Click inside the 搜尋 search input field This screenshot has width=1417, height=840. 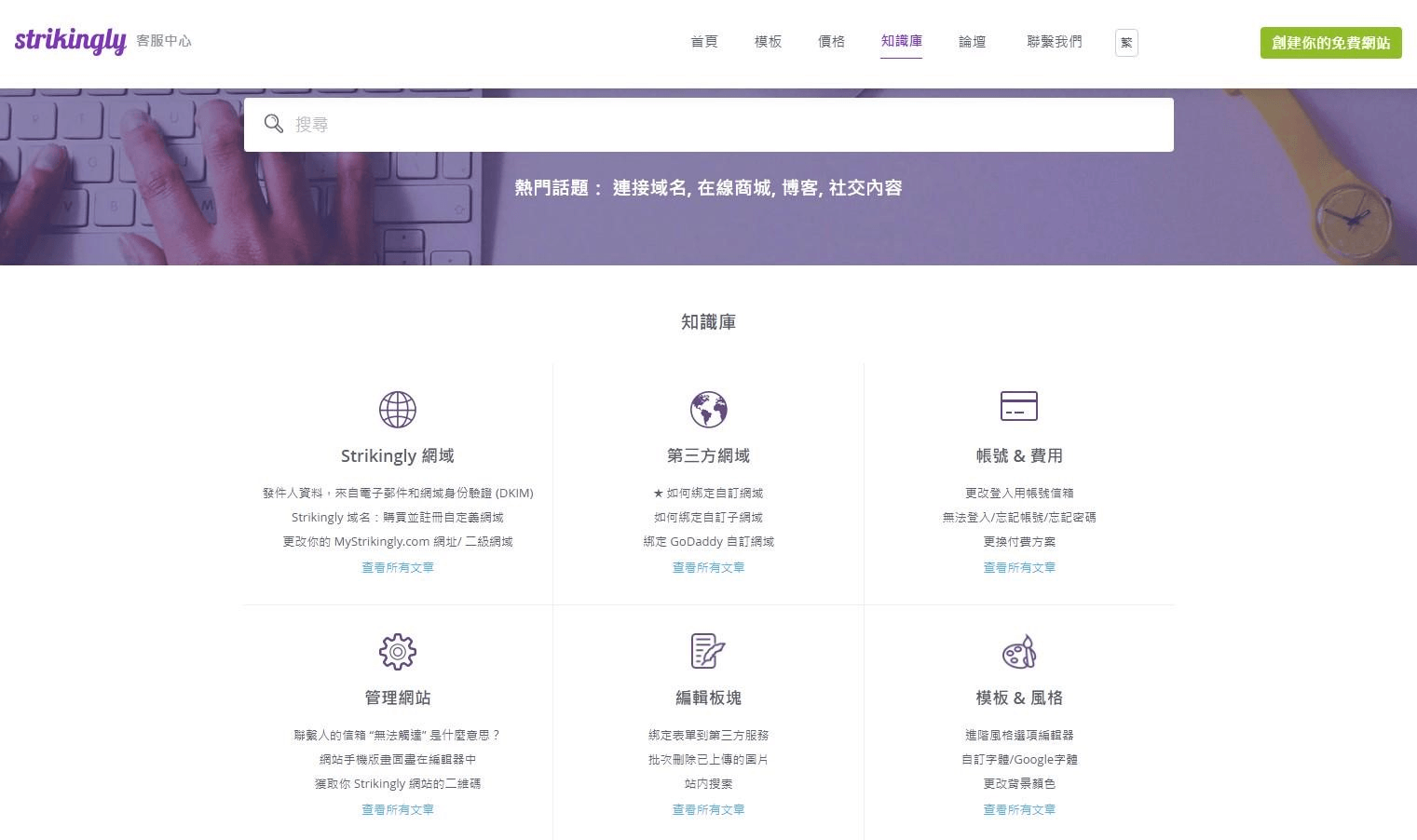652,124
